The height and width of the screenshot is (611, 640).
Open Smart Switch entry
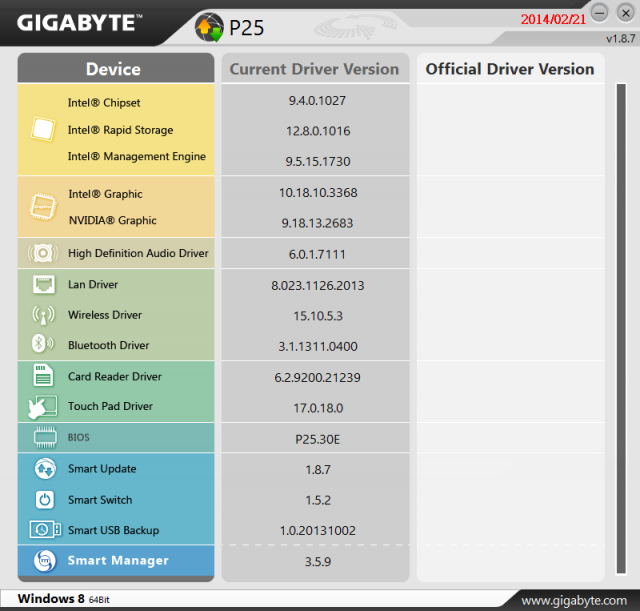100,500
